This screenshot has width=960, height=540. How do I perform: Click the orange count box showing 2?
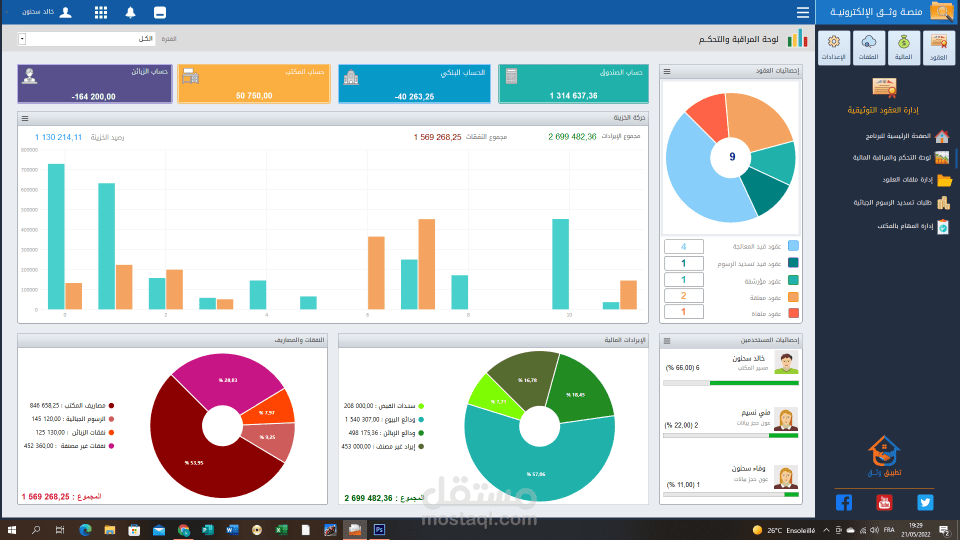point(684,296)
